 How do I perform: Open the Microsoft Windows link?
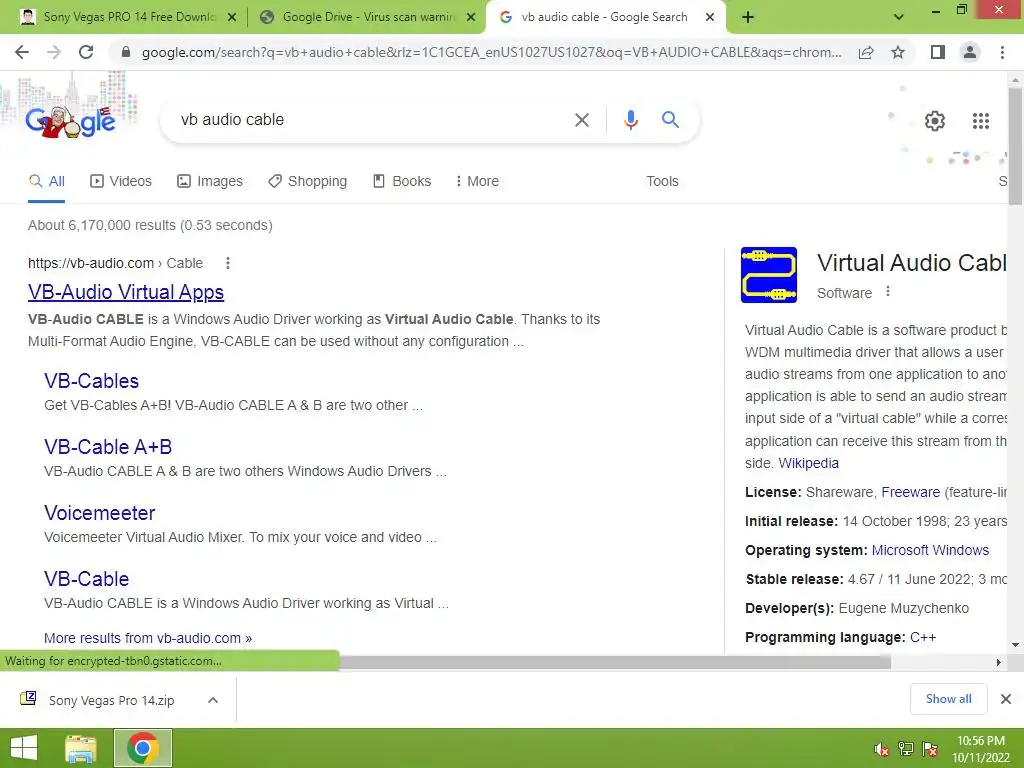pos(930,551)
